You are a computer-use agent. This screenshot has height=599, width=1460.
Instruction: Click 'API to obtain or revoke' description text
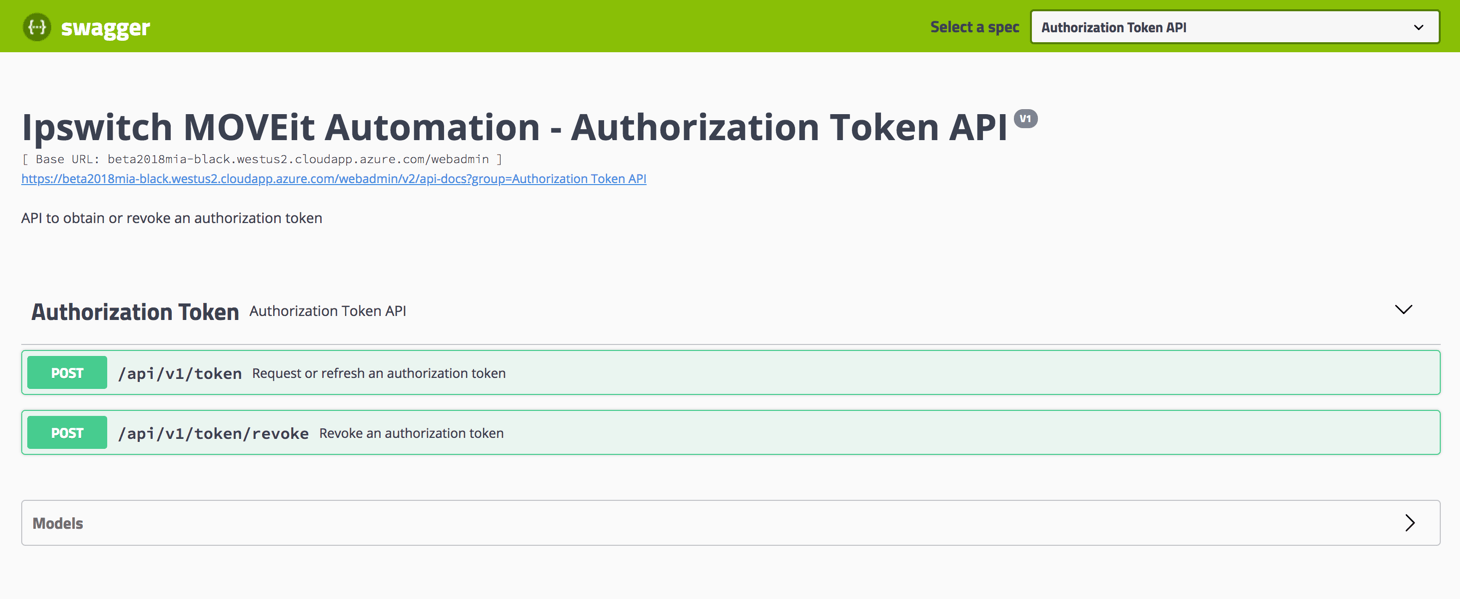point(172,218)
